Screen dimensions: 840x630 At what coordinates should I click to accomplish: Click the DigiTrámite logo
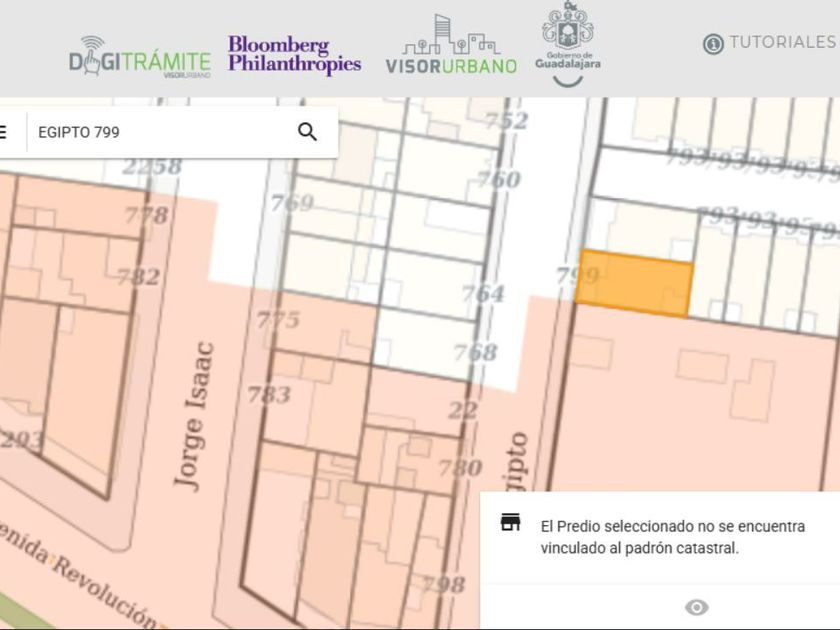pos(140,57)
